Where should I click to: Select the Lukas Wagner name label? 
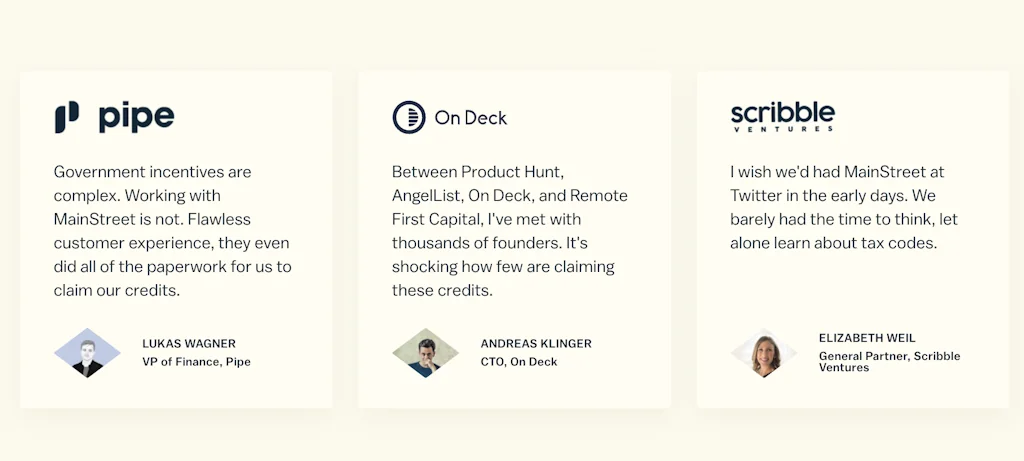click(189, 343)
